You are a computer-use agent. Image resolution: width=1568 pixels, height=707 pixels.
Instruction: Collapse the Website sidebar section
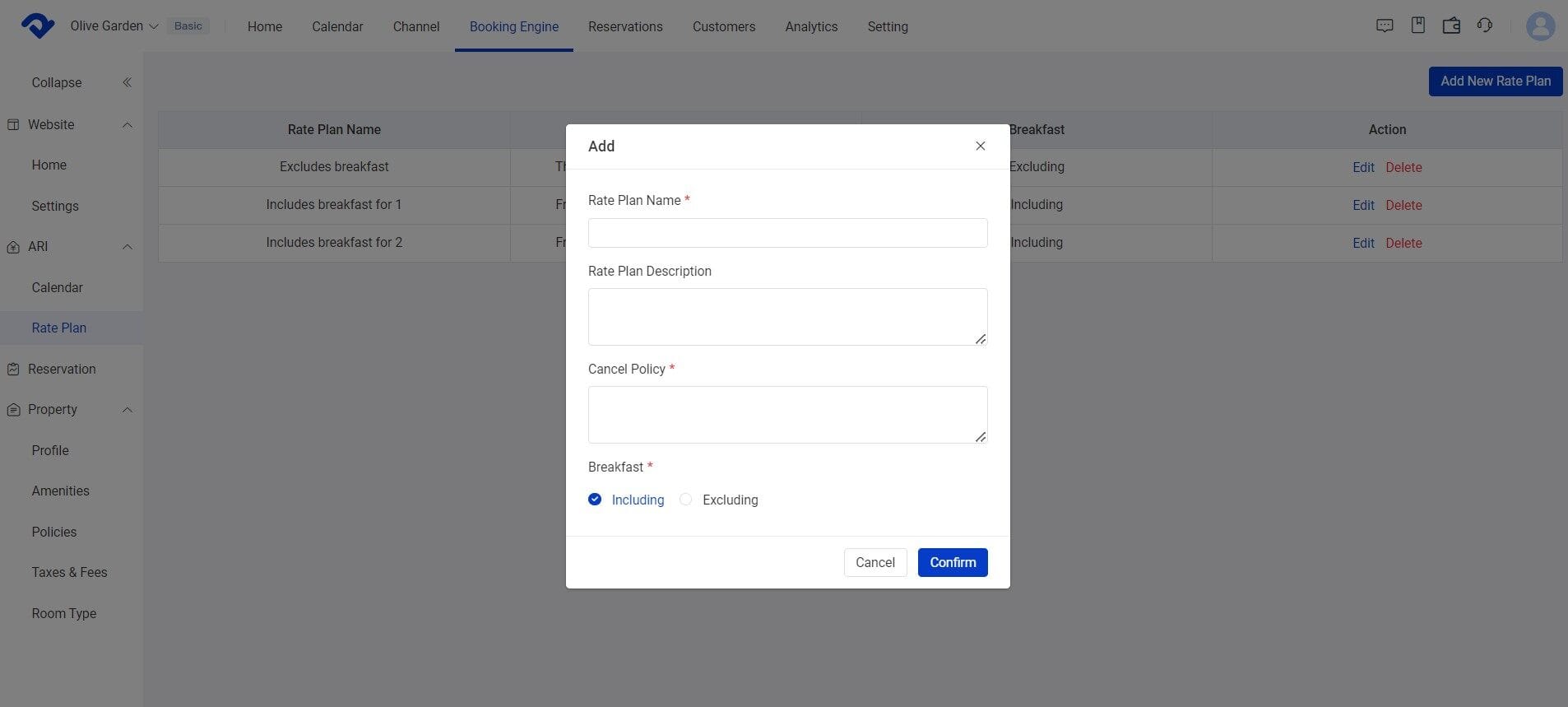pos(127,125)
